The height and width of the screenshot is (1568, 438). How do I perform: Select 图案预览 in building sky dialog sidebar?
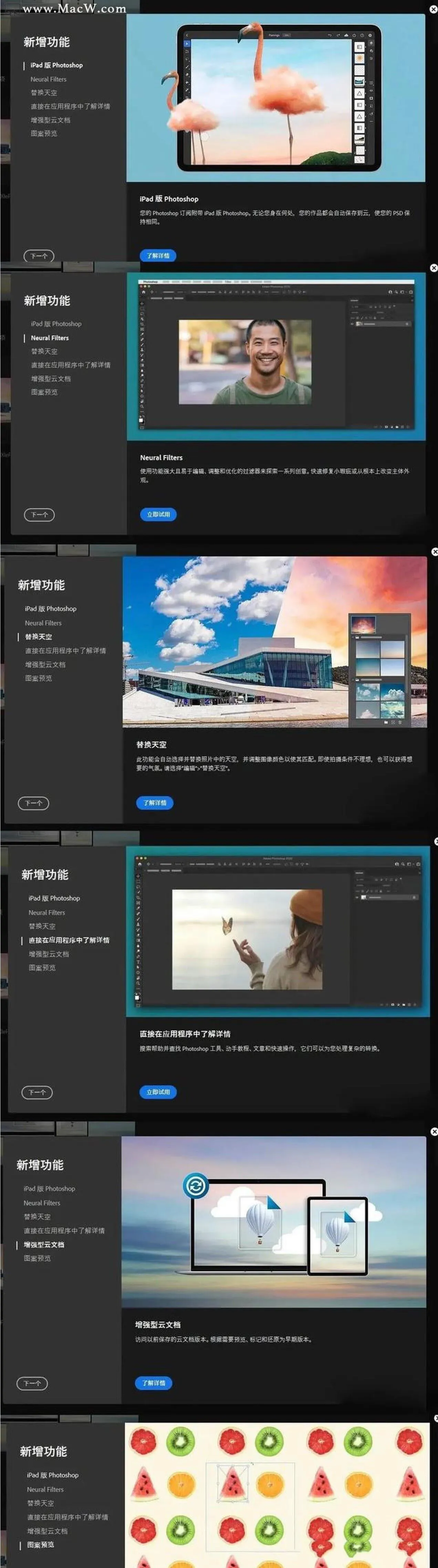pyautogui.click(x=38, y=678)
